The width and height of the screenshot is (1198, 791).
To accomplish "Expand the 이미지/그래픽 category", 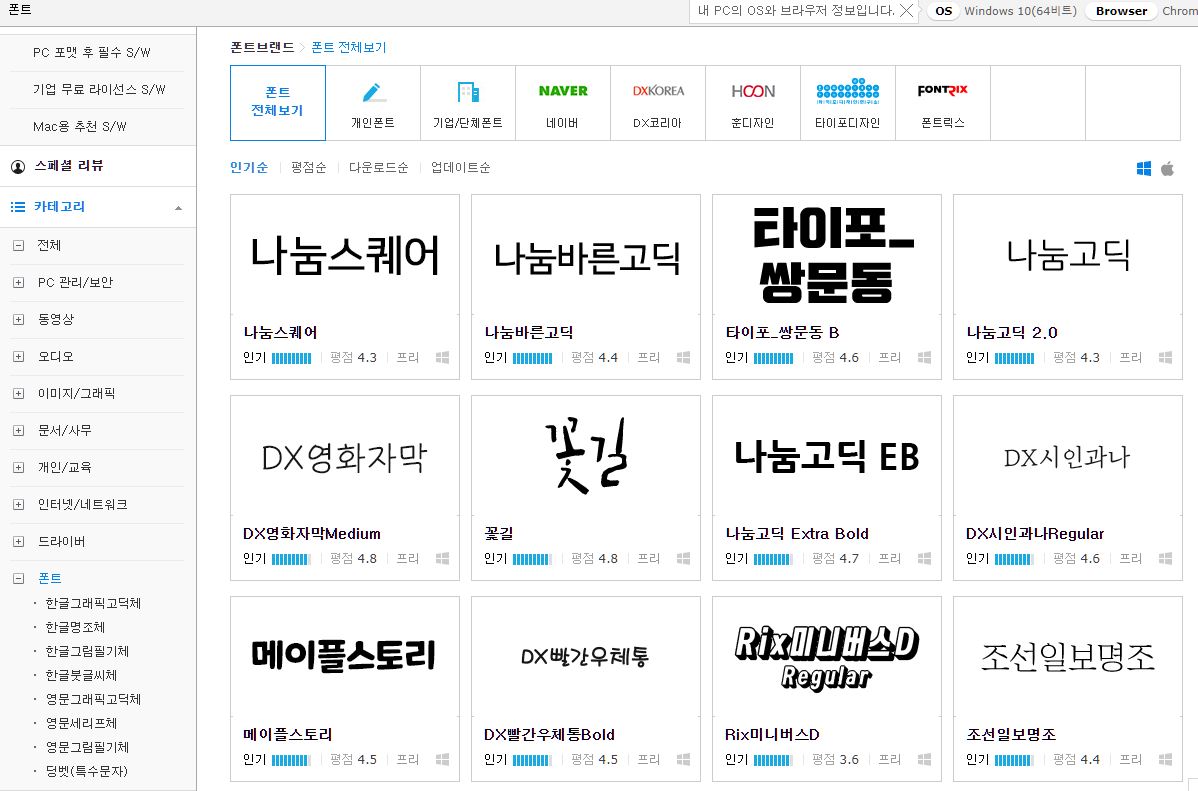I will pyautogui.click(x=18, y=394).
